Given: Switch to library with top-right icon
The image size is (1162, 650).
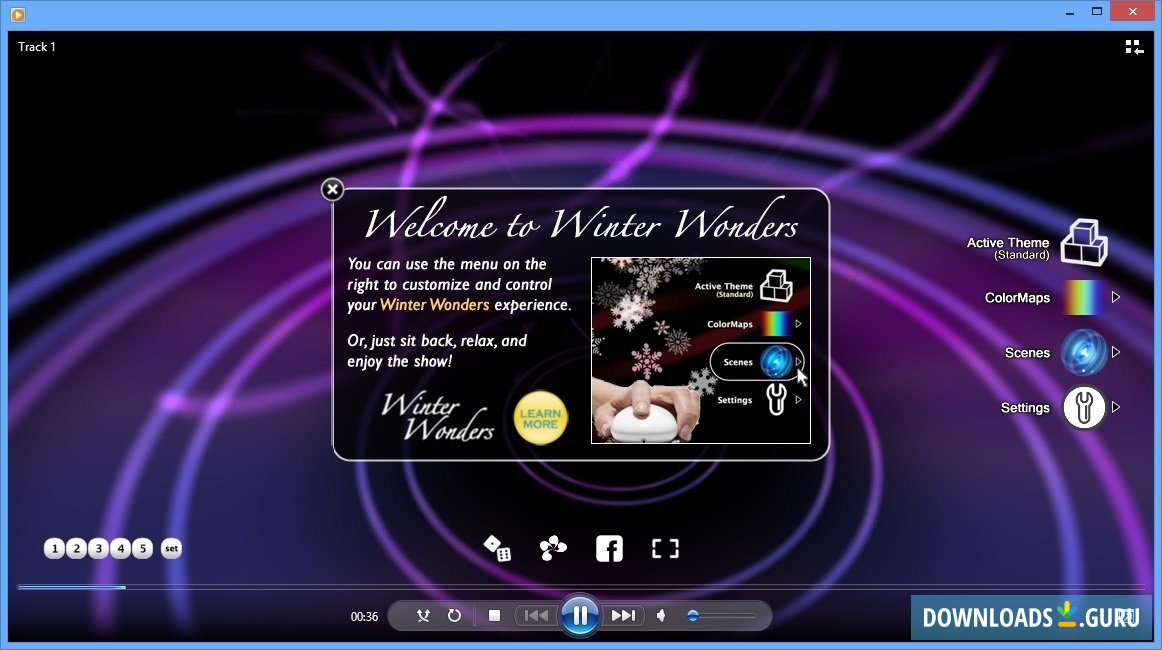Looking at the screenshot, I should click(1134, 47).
